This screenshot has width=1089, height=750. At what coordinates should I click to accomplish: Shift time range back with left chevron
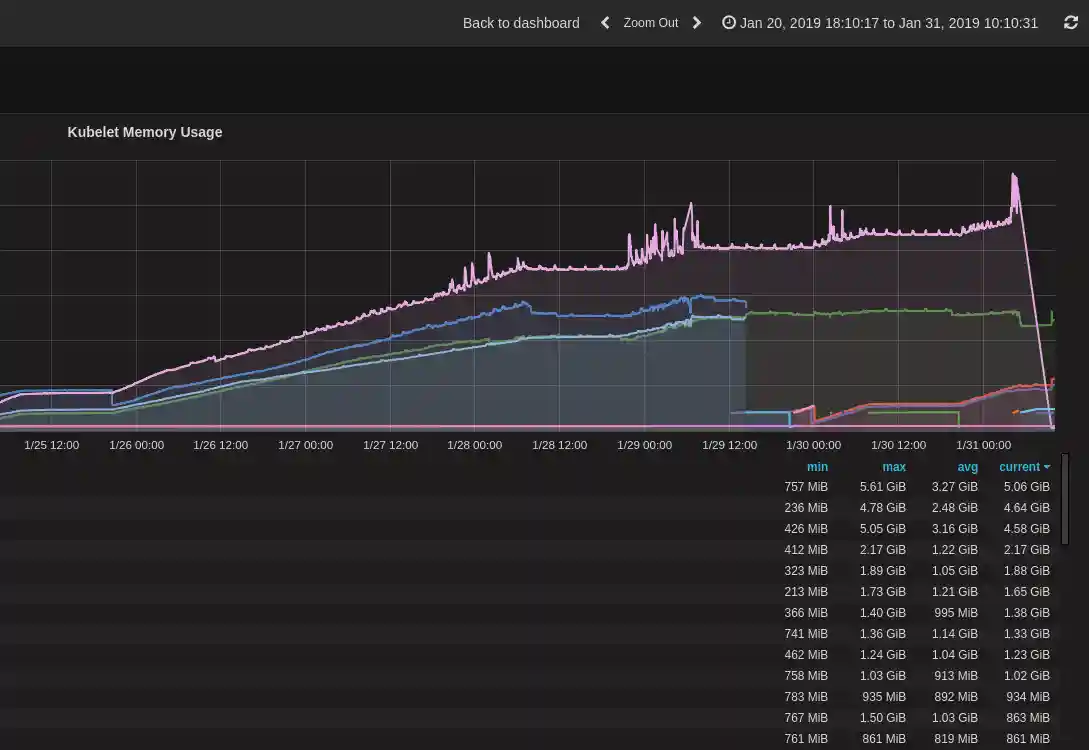click(605, 23)
